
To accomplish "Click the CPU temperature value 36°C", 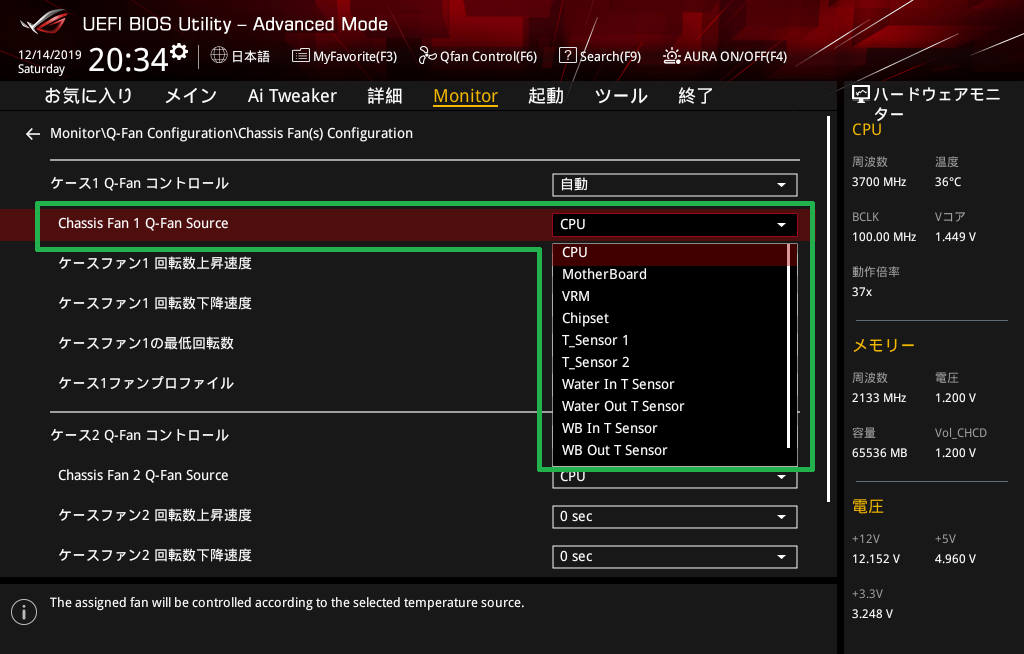I will 948,182.
